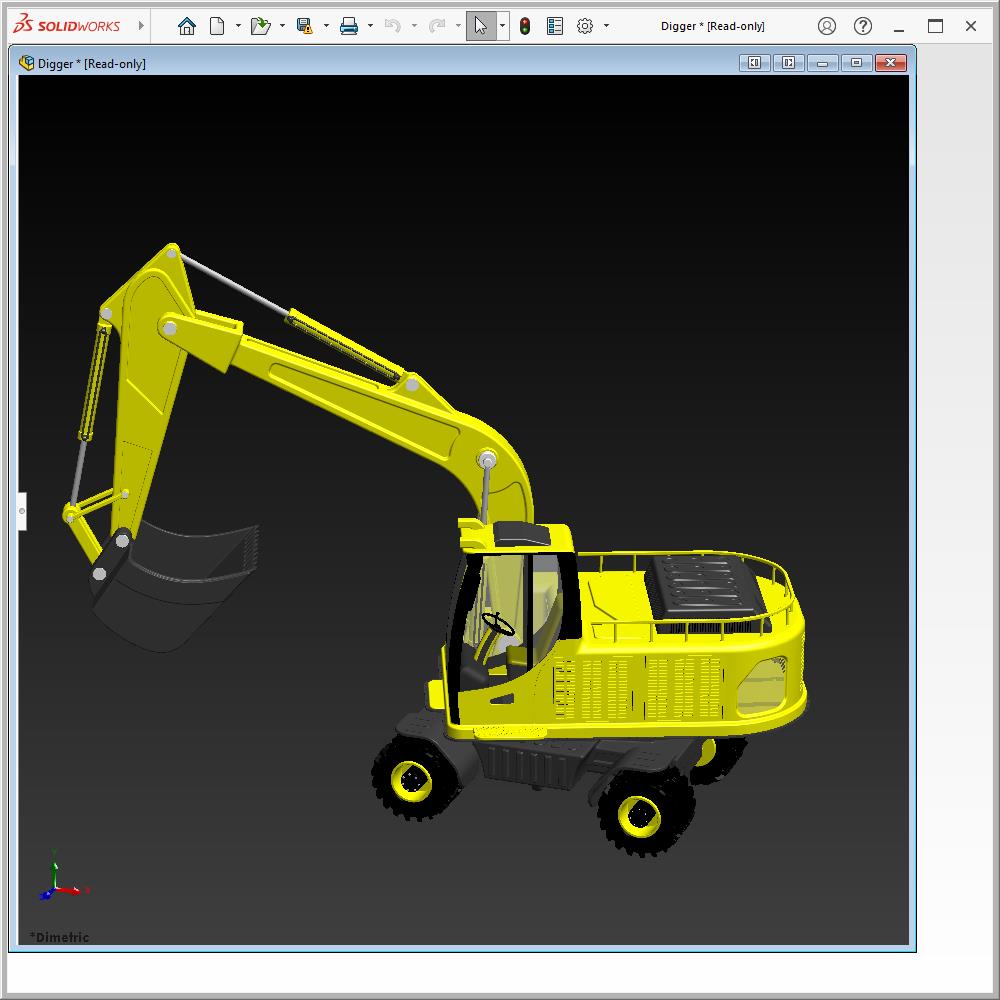Click the Home icon in the toolbar
This screenshot has height=1000, width=1000.
coord(187,26)
